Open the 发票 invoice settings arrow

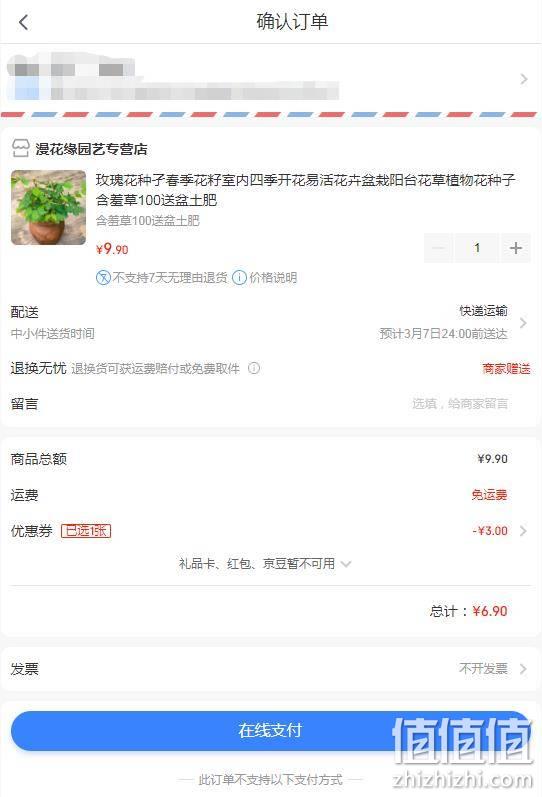[523, 669]
